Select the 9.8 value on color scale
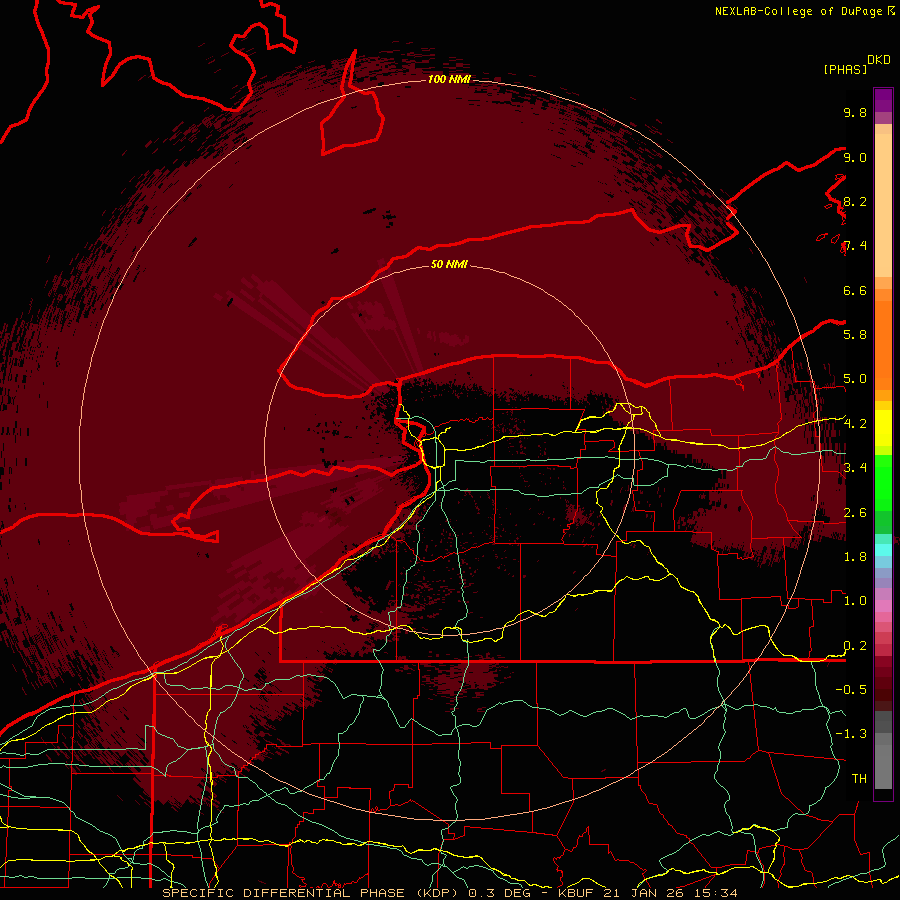The width and height of the screenshot is (900, 900). tap(855, 112)
